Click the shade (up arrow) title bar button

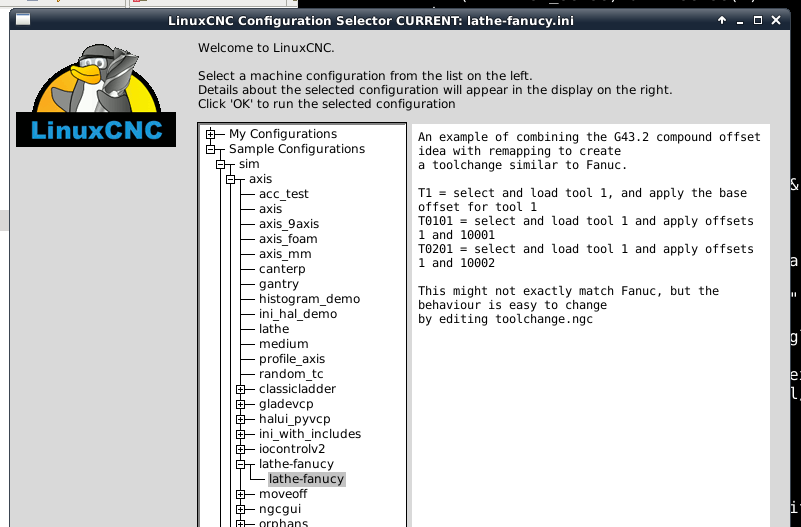722,20
